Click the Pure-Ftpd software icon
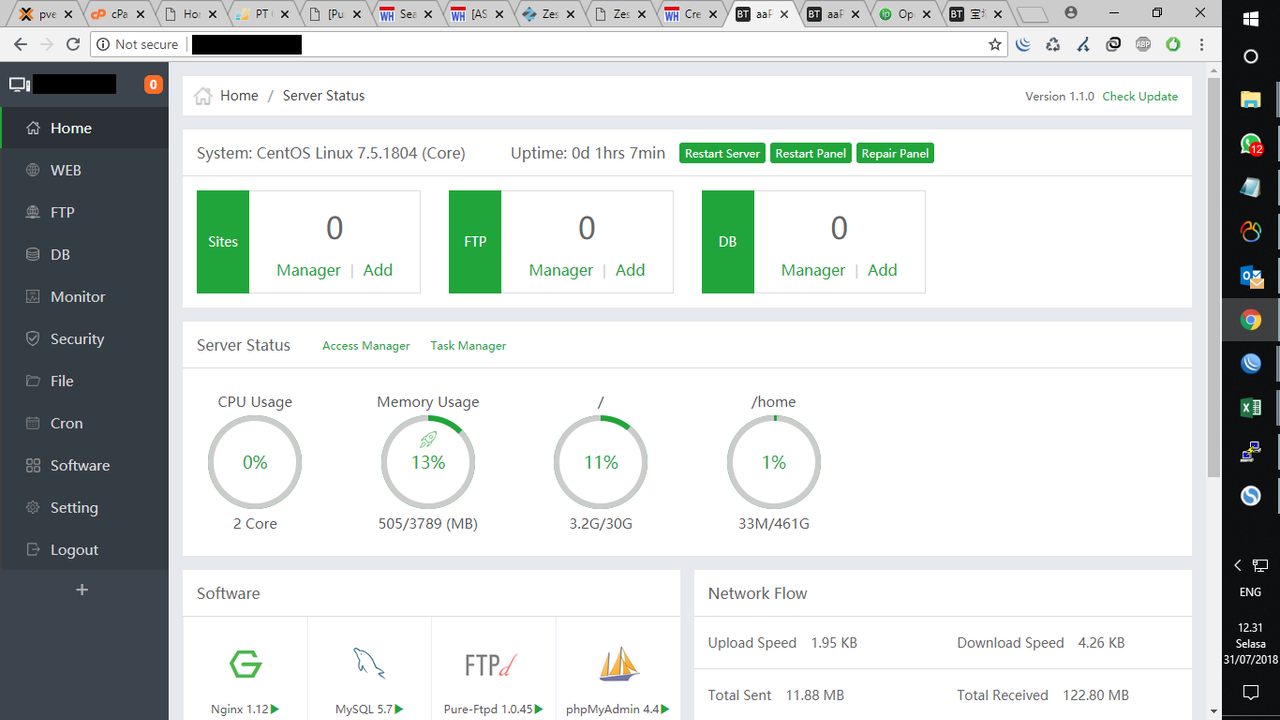The height and width of the screenshot is (720, 1280). click(x=493, y=664)
